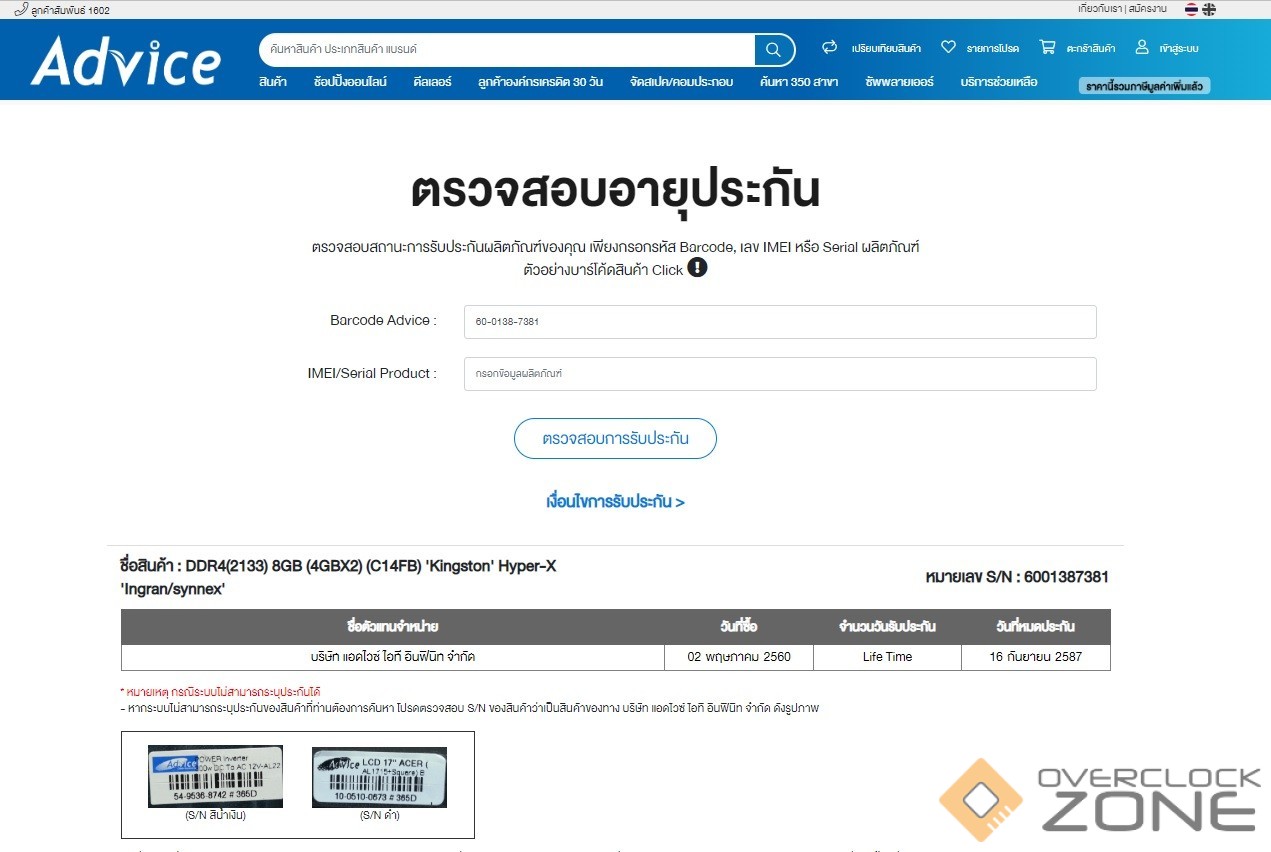Screen dimensions: 1271x852
Task: Click เข้าสู่ระบบ text link
Action: 1179,48
